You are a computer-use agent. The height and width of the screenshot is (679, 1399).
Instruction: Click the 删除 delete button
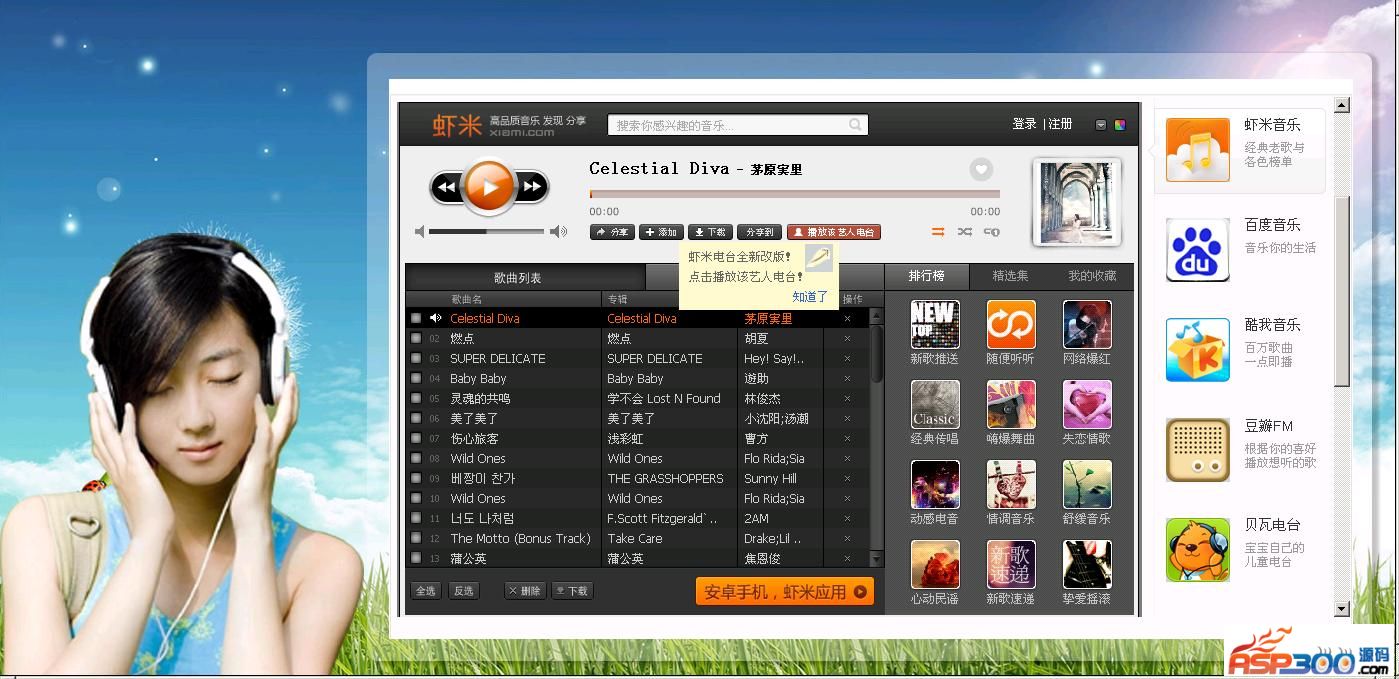525,591
